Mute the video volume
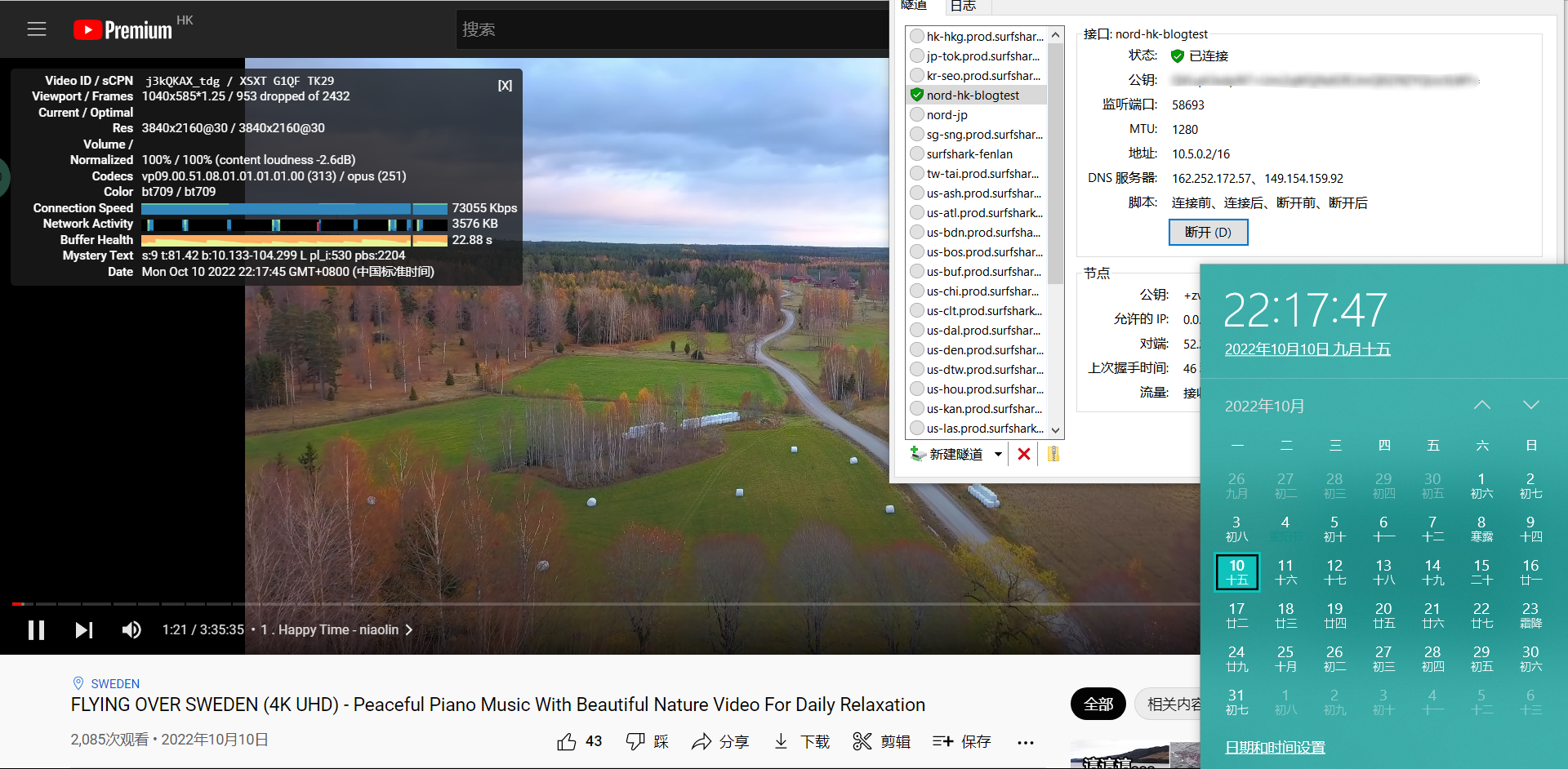Screen dimensions: 1568x769 tap(131, 629)
